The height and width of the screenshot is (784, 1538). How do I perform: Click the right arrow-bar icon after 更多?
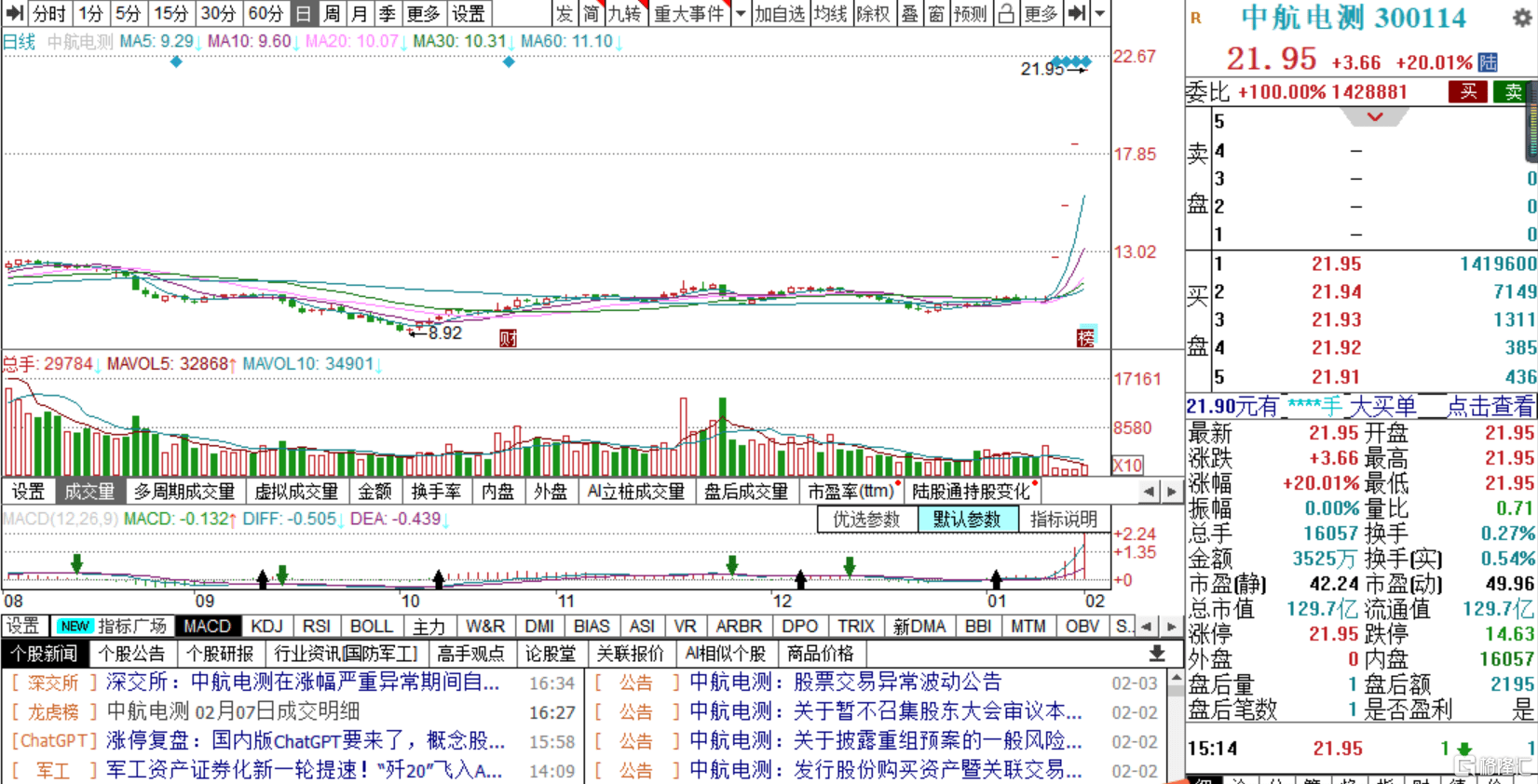tap(1076, 13)
